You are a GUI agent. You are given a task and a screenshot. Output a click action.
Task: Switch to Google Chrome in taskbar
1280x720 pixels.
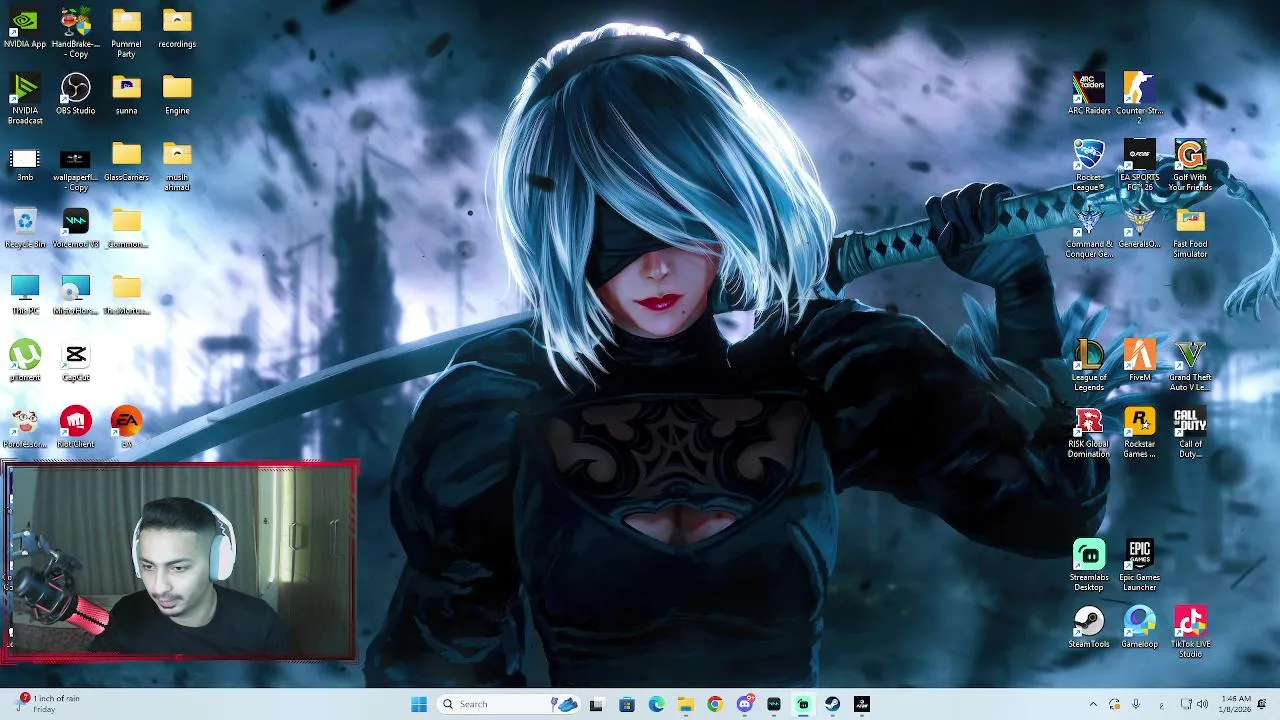(x=715, y=704)
